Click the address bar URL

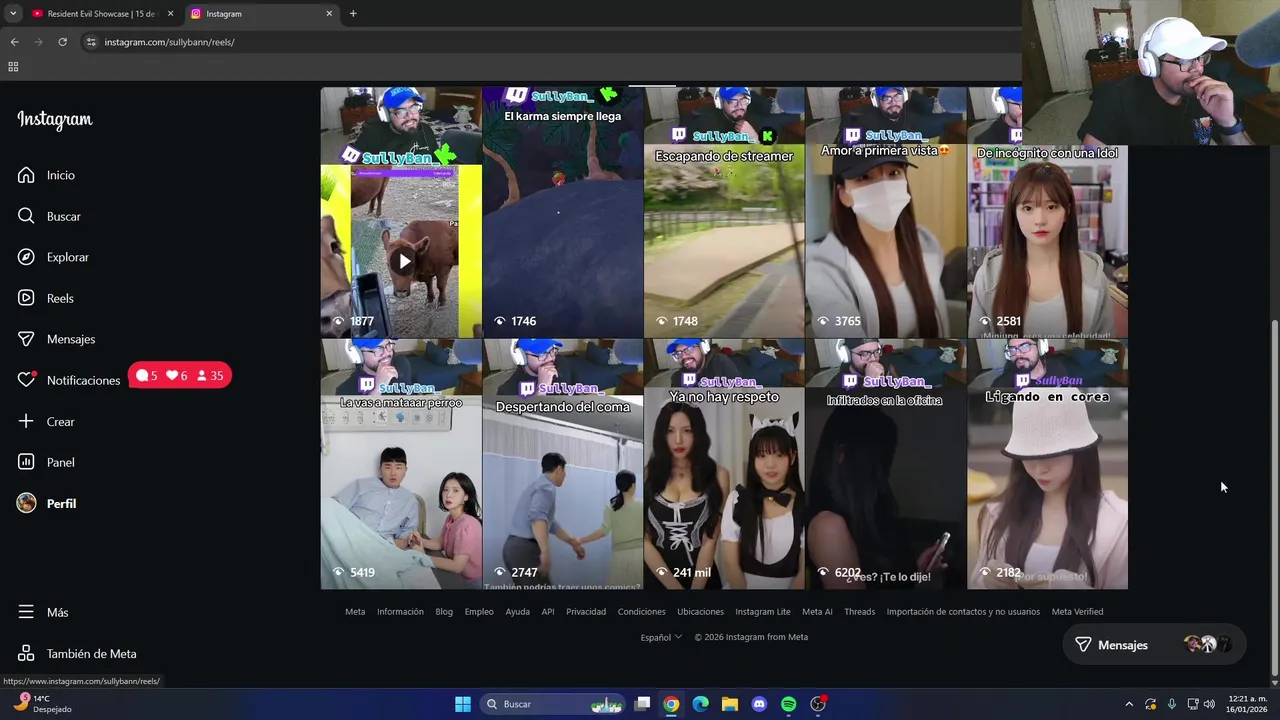point(170,42)
